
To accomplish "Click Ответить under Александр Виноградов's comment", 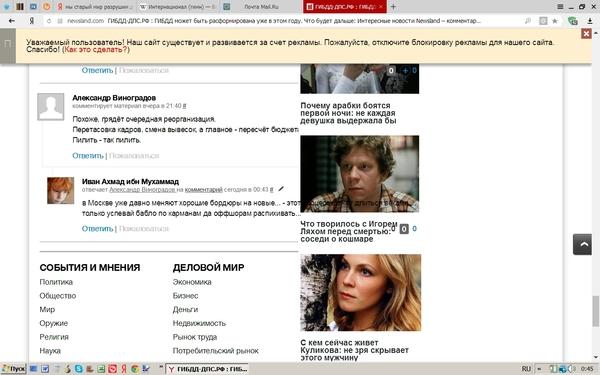I will coord(88,156).
